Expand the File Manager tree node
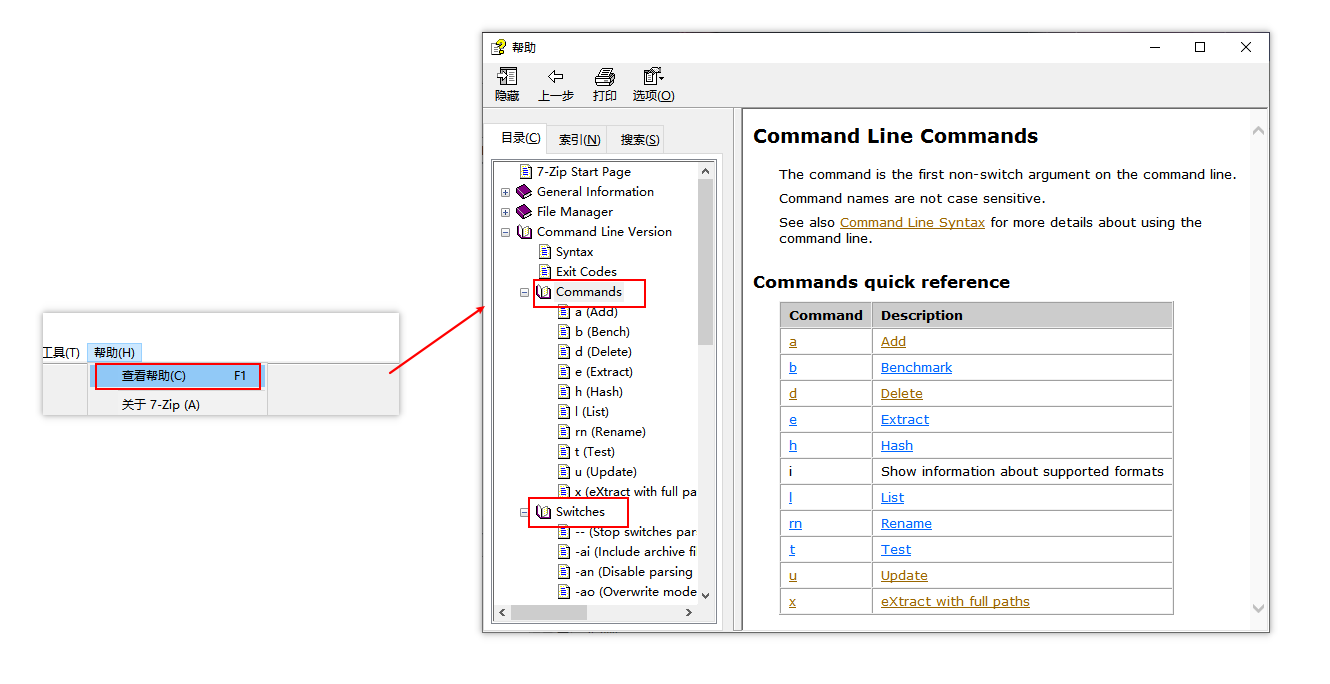This screenshot has width=1330, height=684. pyautogui.click(x=505, y=212)
